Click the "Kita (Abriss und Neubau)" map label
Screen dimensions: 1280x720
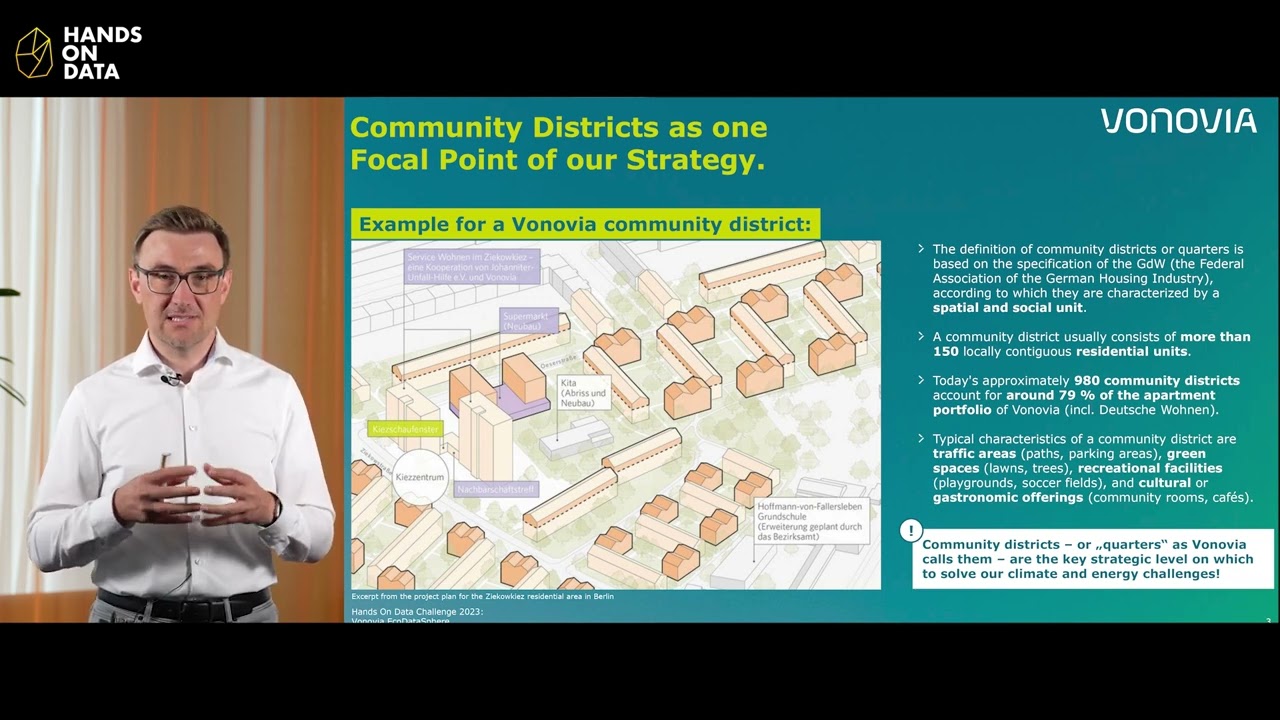click(584, 394)
